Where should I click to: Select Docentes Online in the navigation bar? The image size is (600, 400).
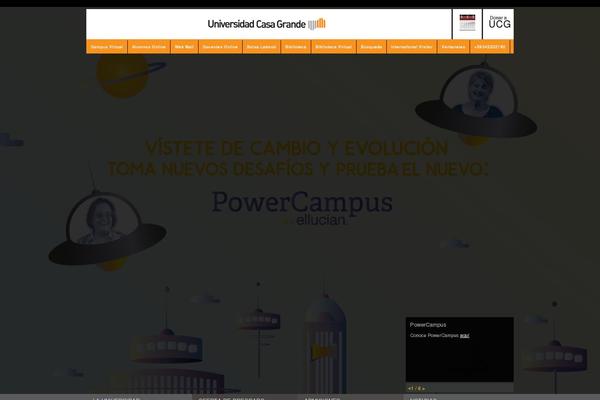(x=220, y=47)
